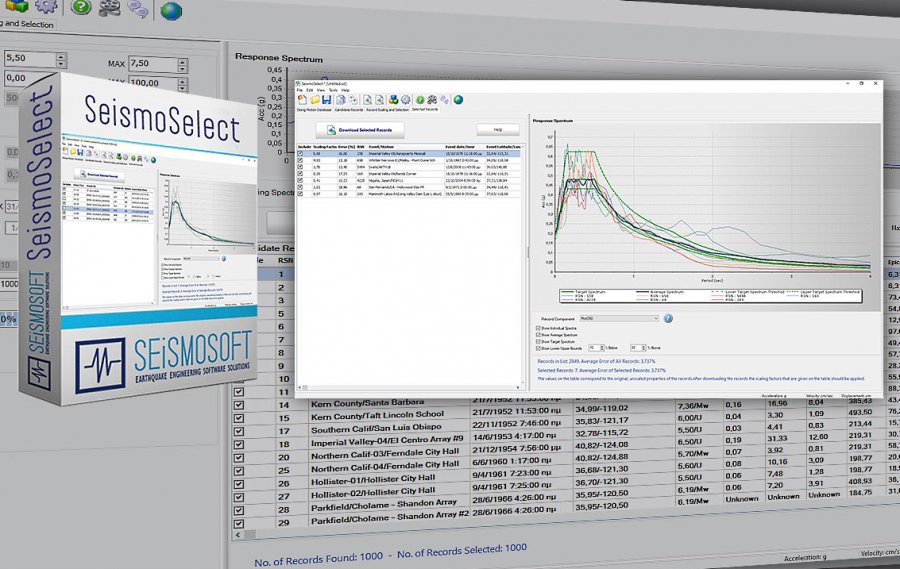Open the Help menu in SeismoSelect menu bar

(345, 90)
